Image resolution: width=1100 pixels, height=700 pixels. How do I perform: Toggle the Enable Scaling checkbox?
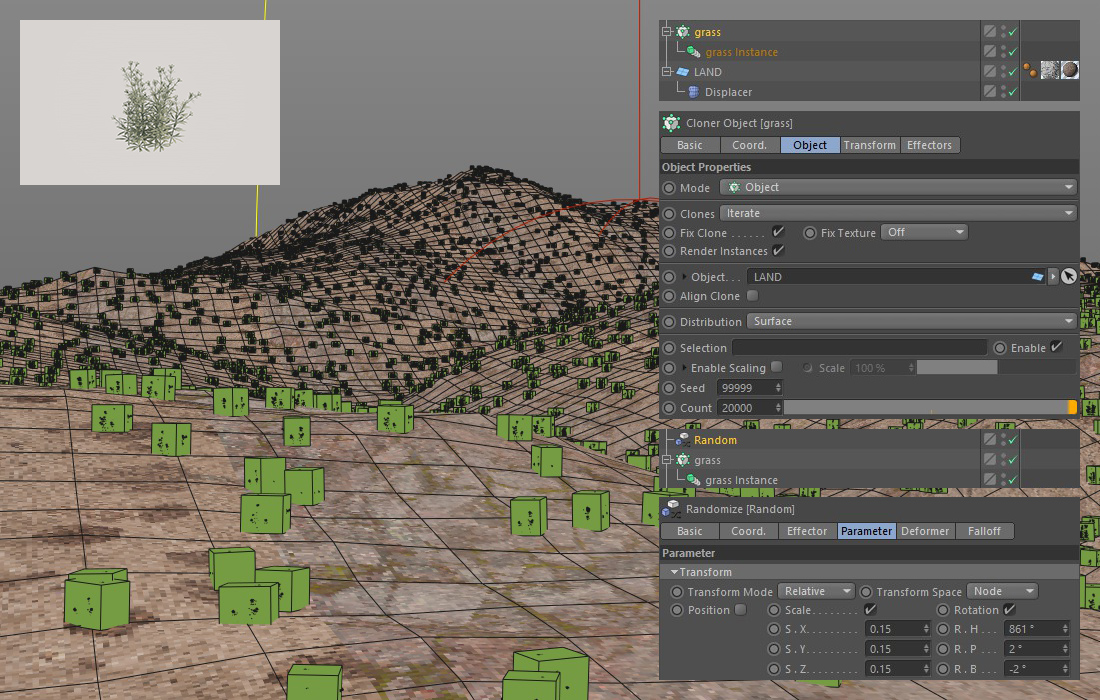click(776, 367)
